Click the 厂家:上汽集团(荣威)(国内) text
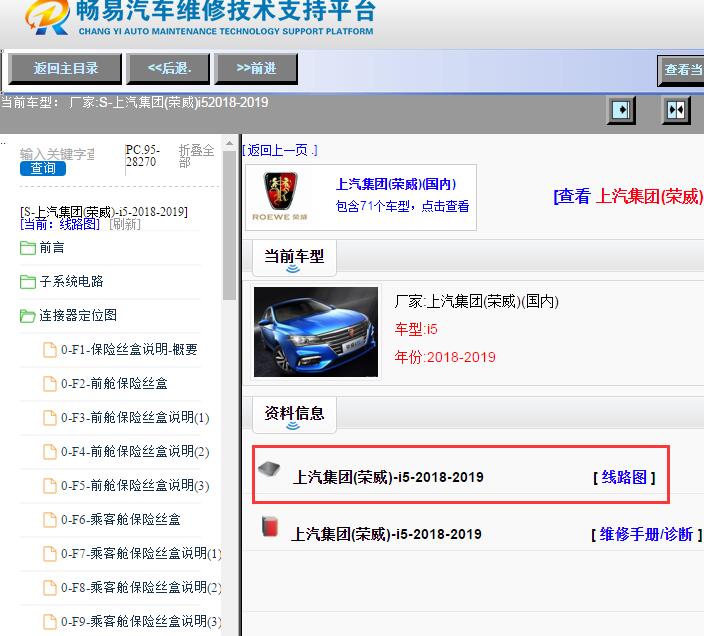704x636 pixels. coord(476,301)
